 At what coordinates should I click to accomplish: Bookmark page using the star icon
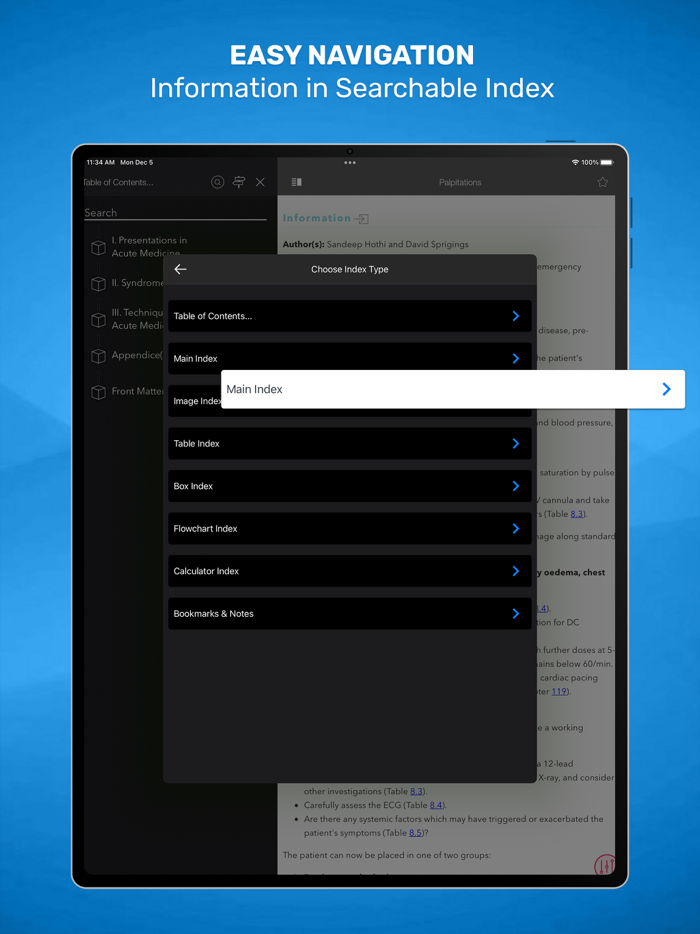tap(602, 182)
